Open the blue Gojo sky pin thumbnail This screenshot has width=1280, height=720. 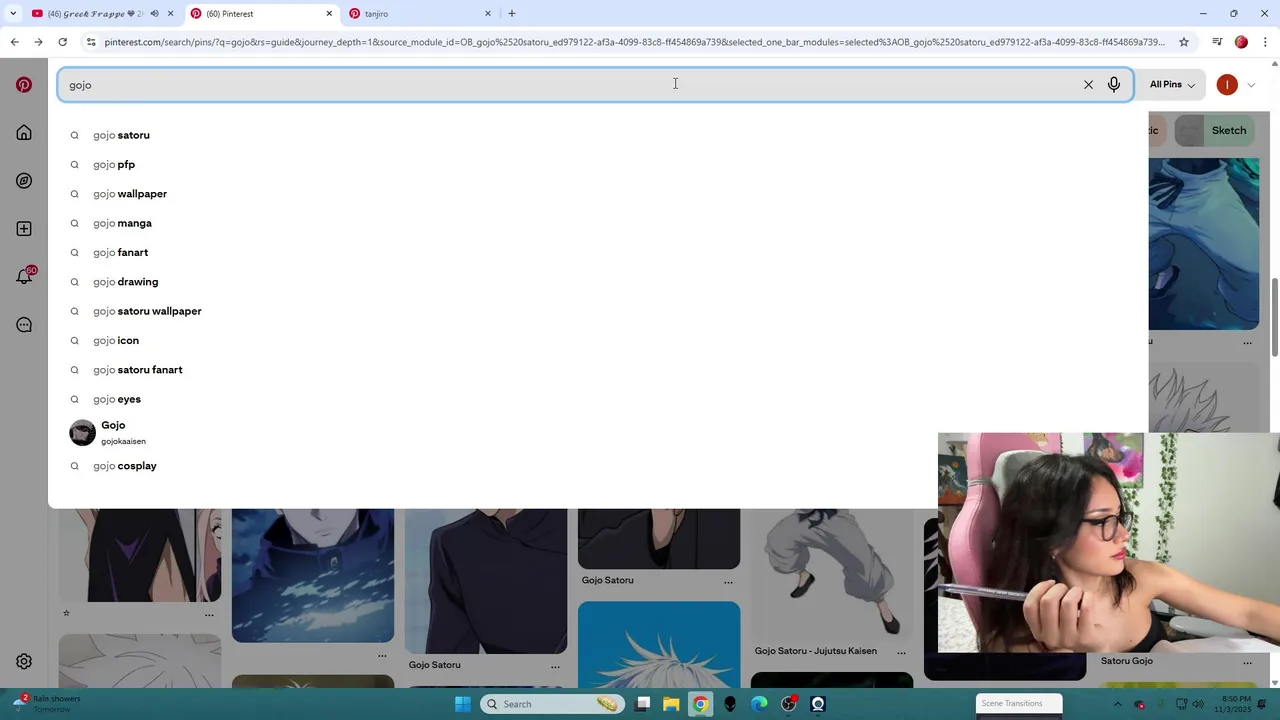(313, 575)
